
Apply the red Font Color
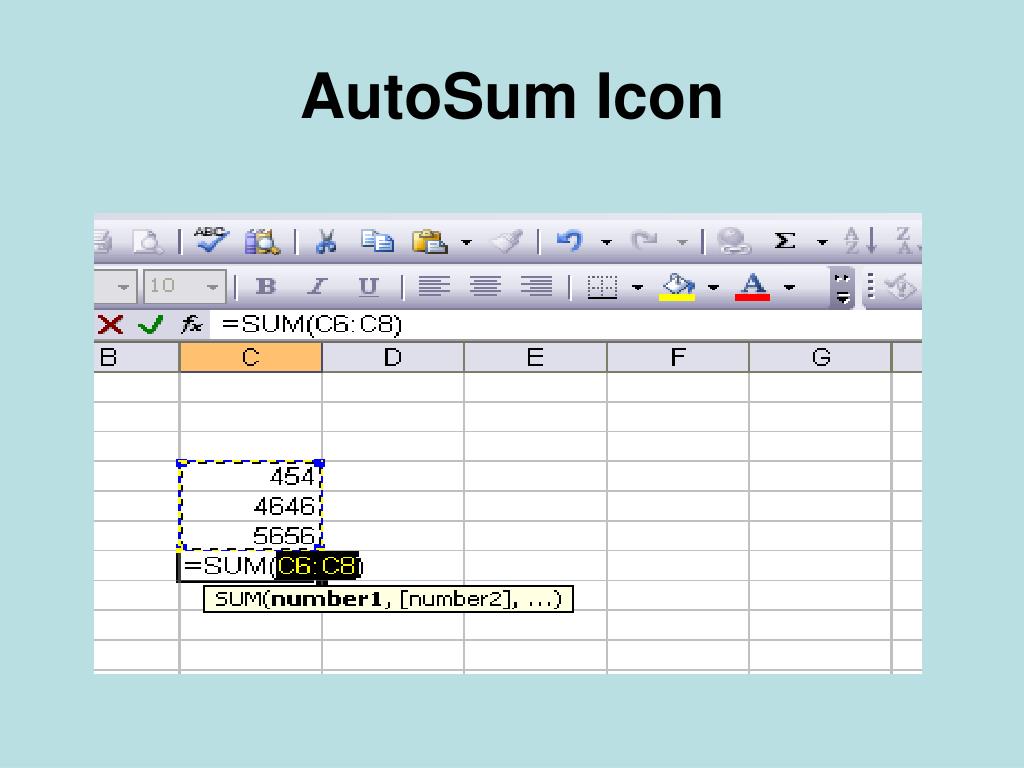point(753,287)
